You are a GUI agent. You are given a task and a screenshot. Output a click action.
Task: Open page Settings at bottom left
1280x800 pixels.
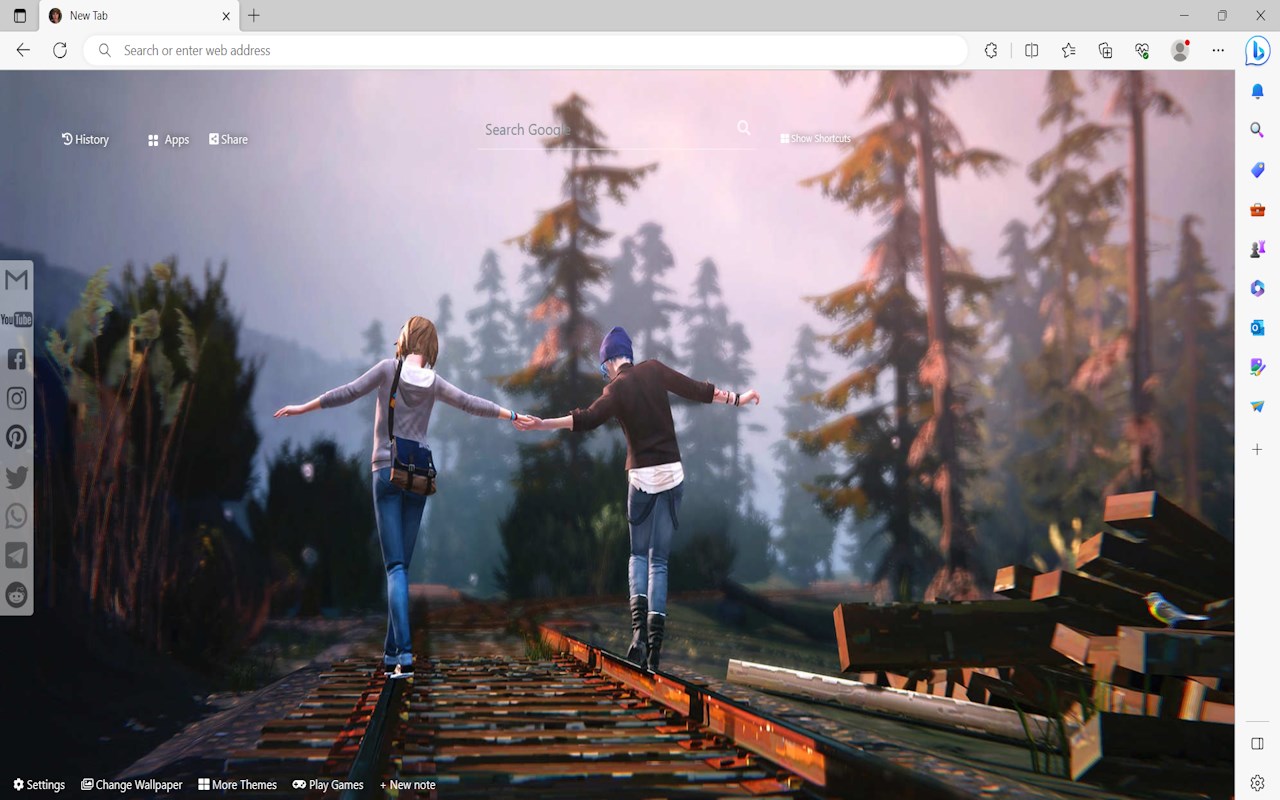[39, 785]
